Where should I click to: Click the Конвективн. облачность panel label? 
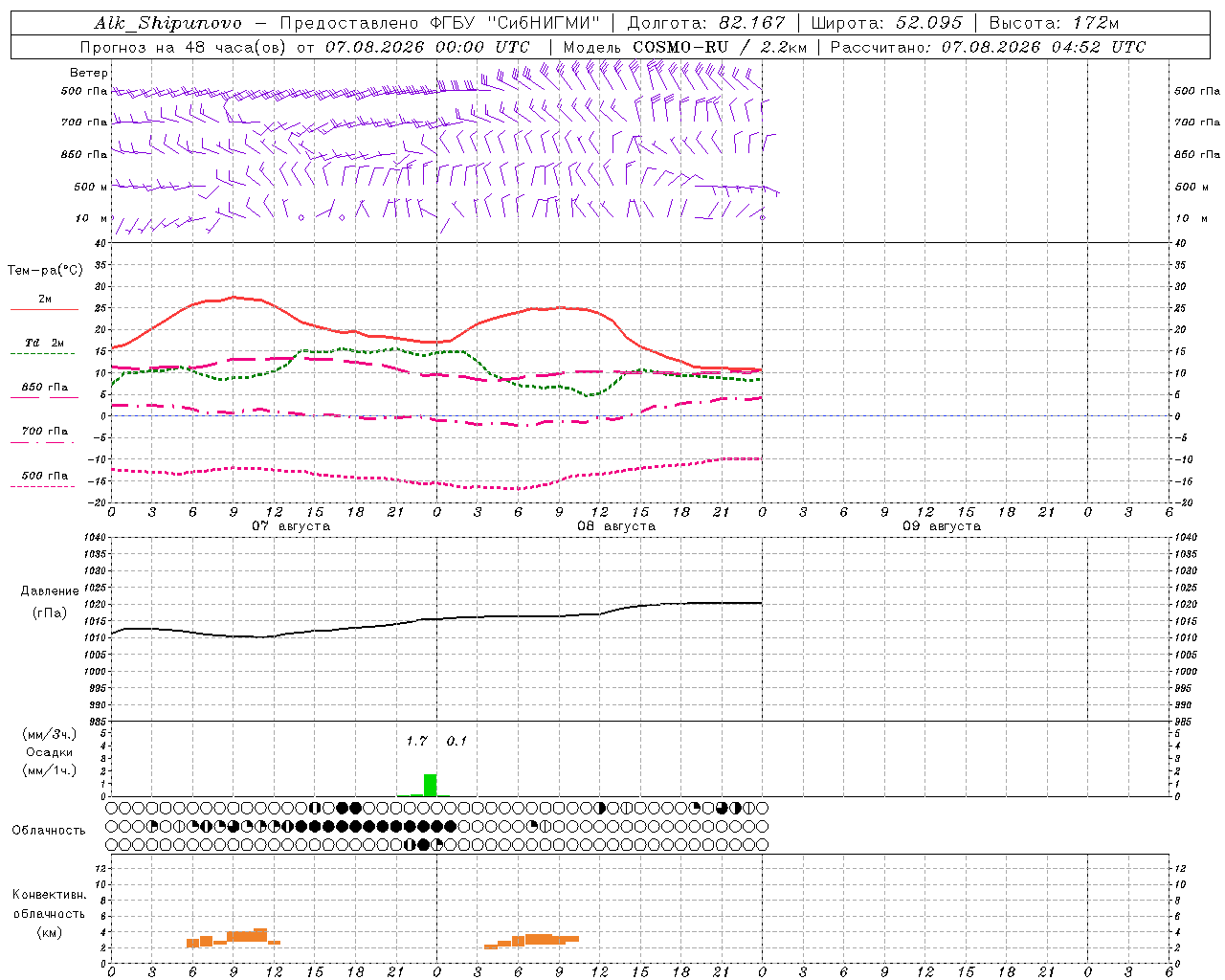(49, 913)
